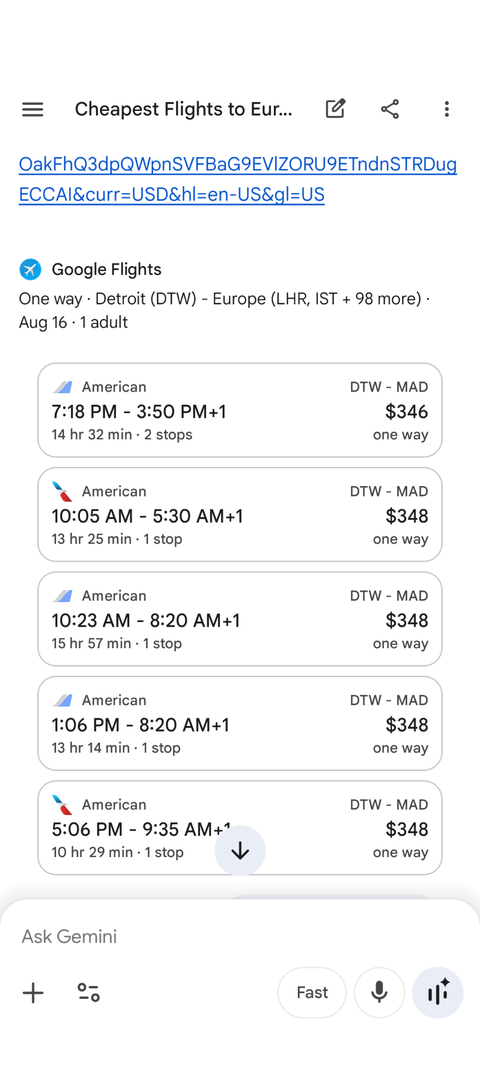480x1077 pixels.
Task: Open the Google Flights blue URL link
Action: pyautogui.click(x=238, y=180)
